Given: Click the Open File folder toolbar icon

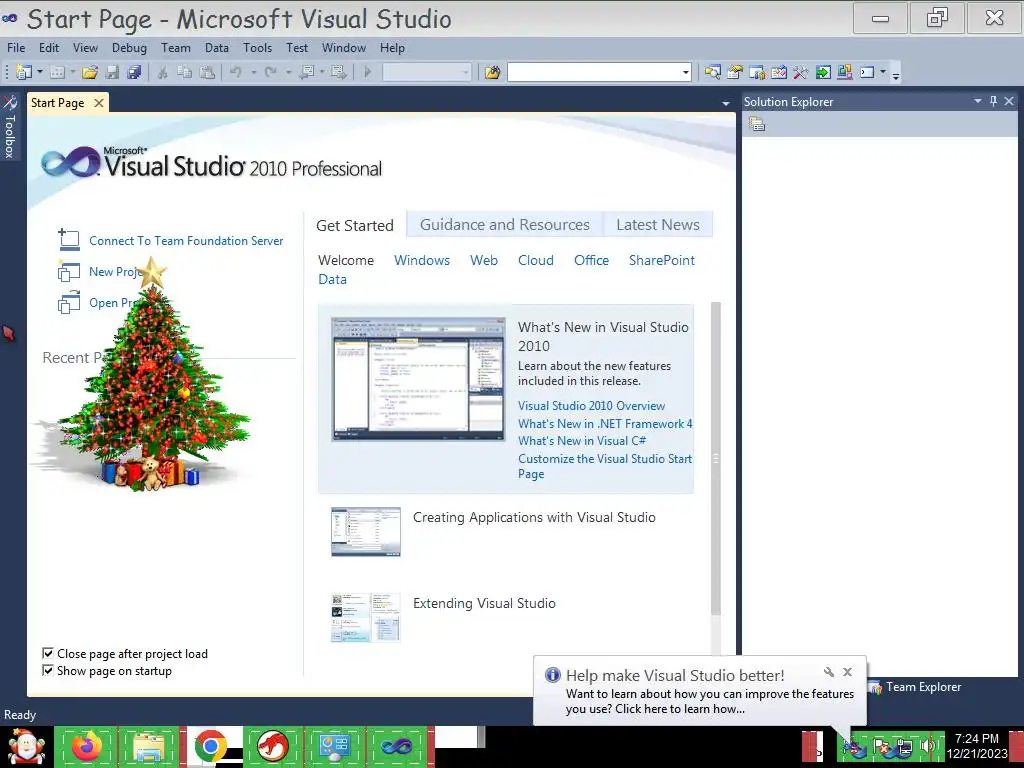Looking at the screenshot, I should (89, 72).
